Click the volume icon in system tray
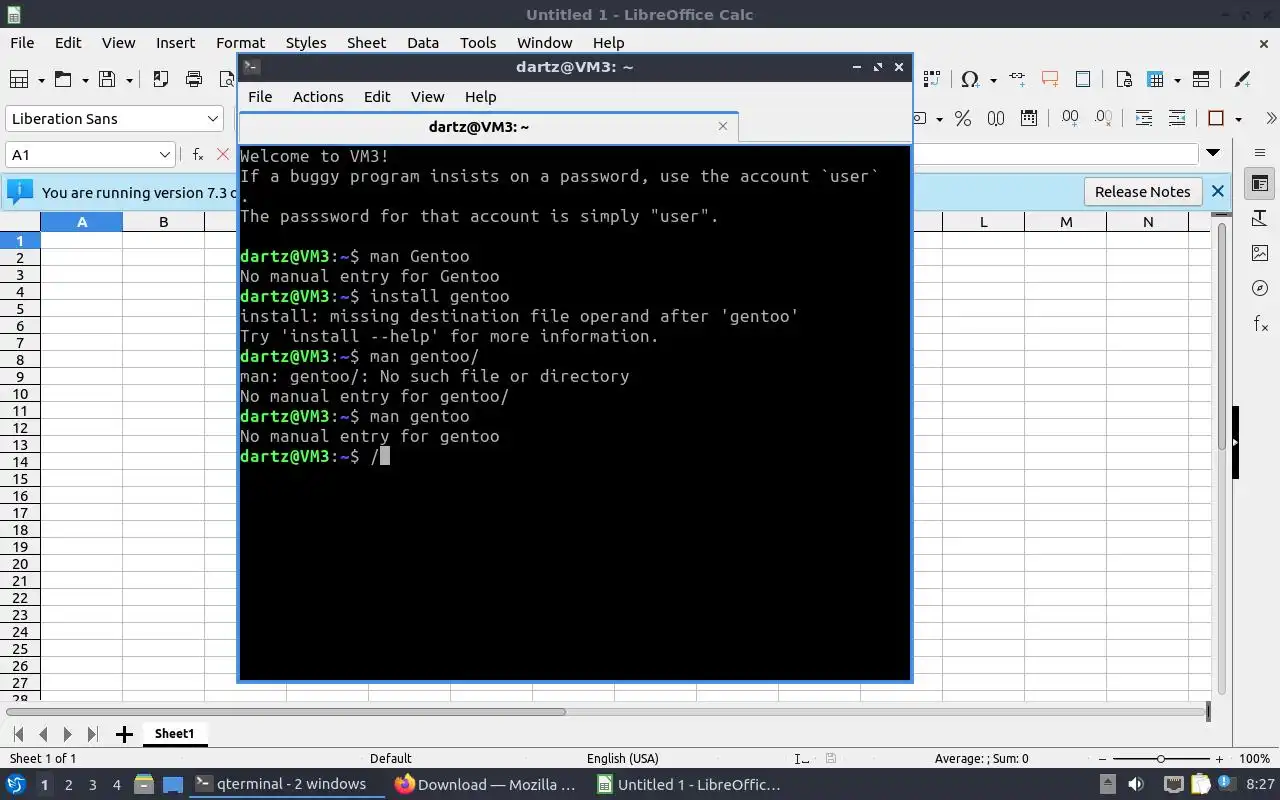Image resolution: width=1280 pixels, height=800 pixels. (x=1136, y=785)
